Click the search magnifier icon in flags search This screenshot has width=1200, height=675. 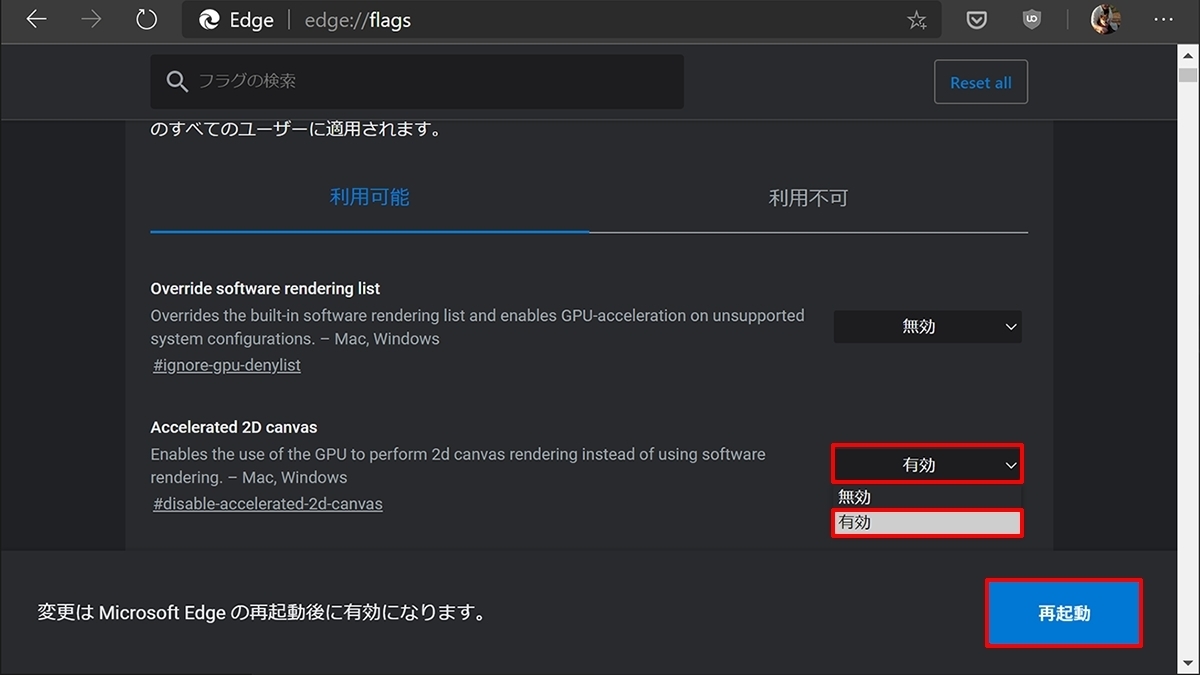pyautogui.click(x=177, y=82)
